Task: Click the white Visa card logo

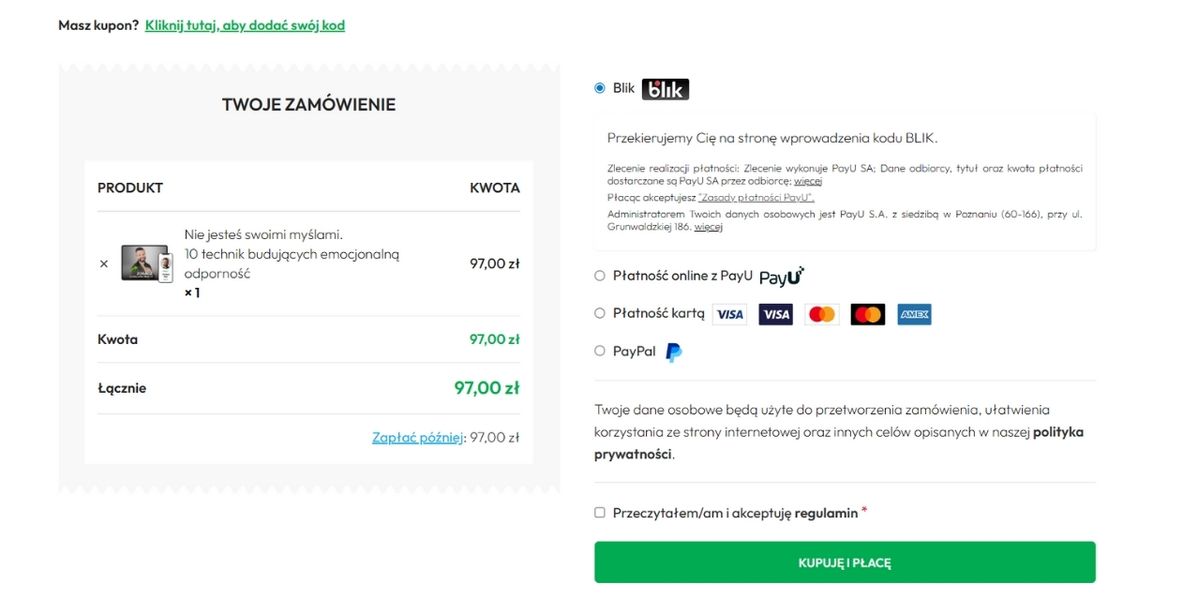Action: point(729,314)
